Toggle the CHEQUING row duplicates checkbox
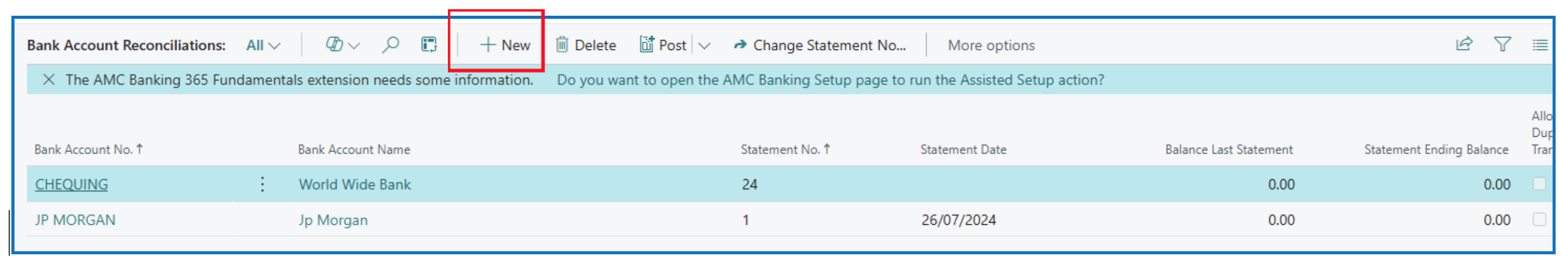Viewport: 1568px width, 265px height. tap(1539, 184)
